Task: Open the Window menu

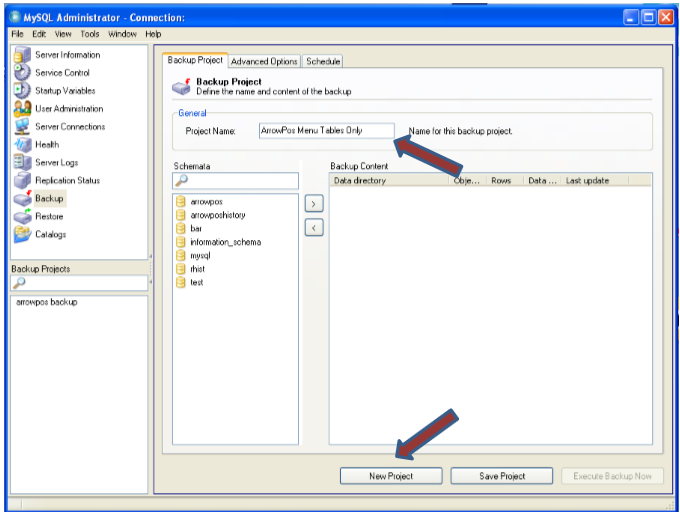Action: 122,34
